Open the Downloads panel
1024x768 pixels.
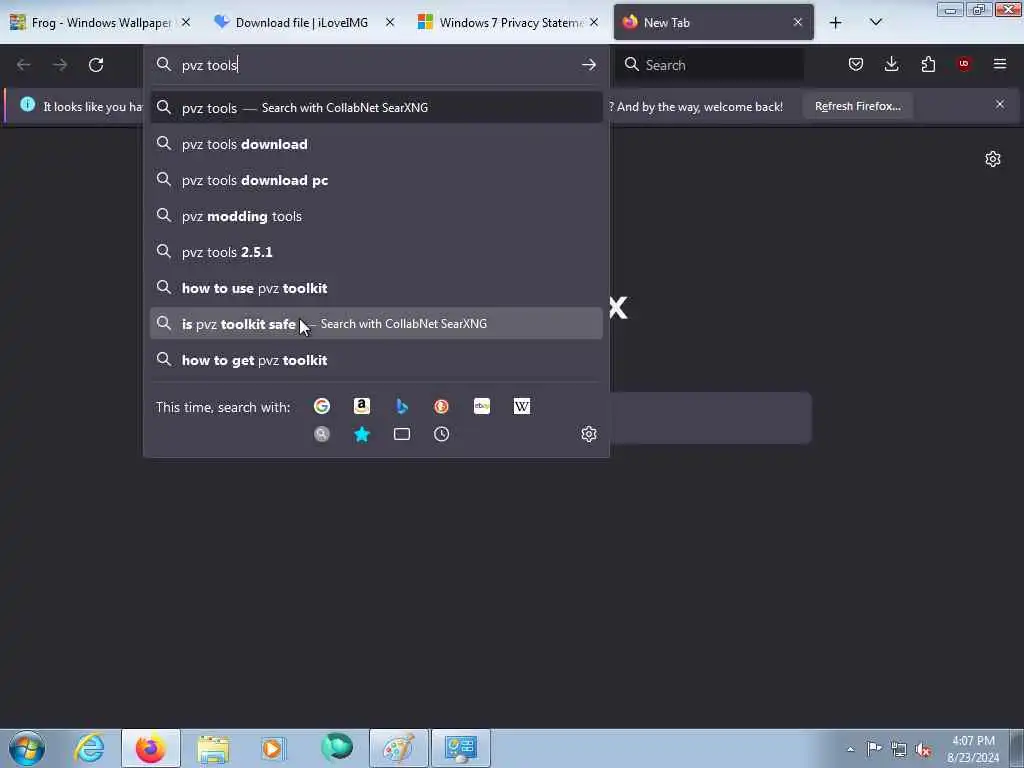pos(891,64)
